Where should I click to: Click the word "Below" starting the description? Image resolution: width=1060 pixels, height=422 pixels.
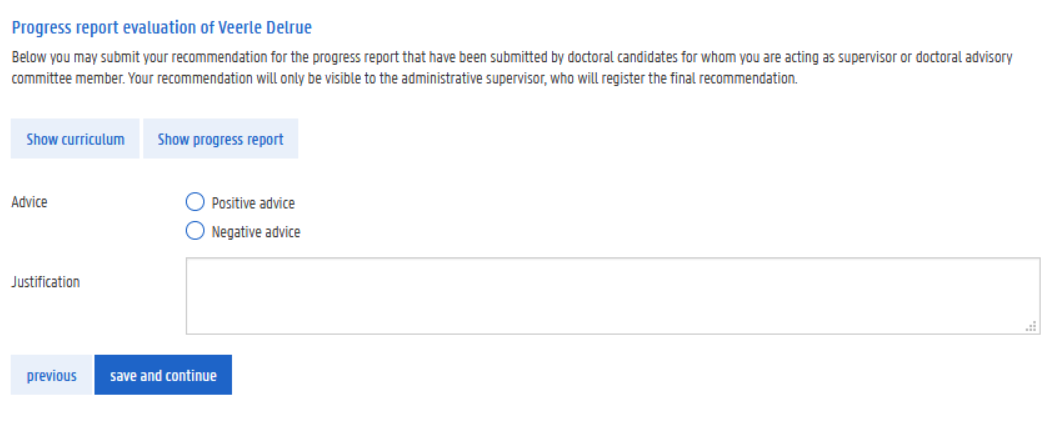(x=27, y=58)
